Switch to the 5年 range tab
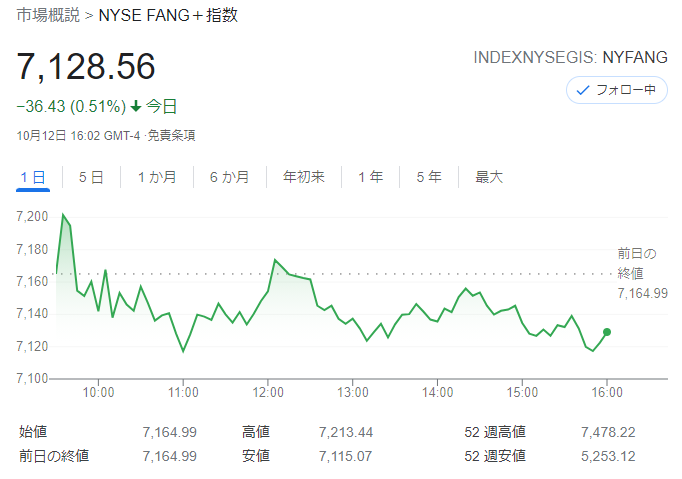The width and height of the screenshot is (682, 479). 428,177
